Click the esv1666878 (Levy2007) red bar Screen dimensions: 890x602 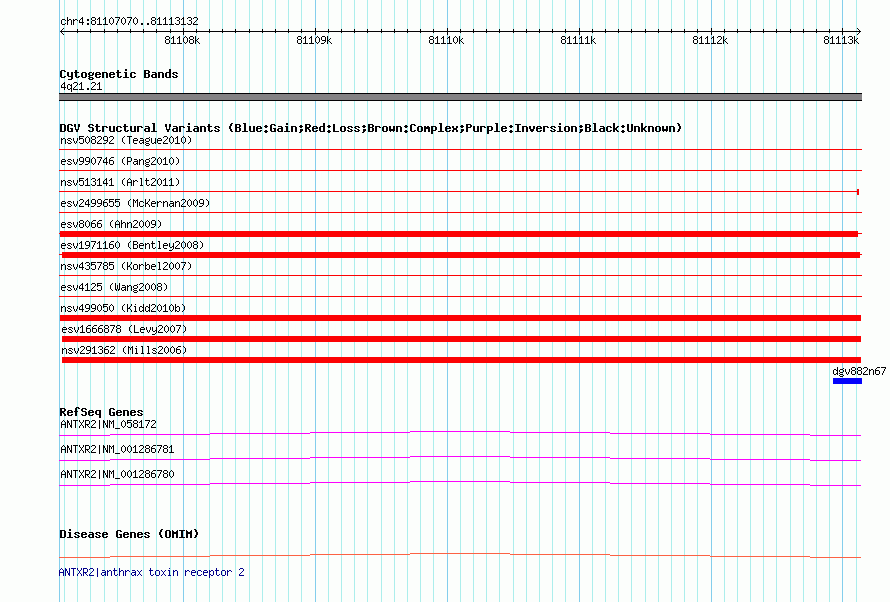[461, 339]
